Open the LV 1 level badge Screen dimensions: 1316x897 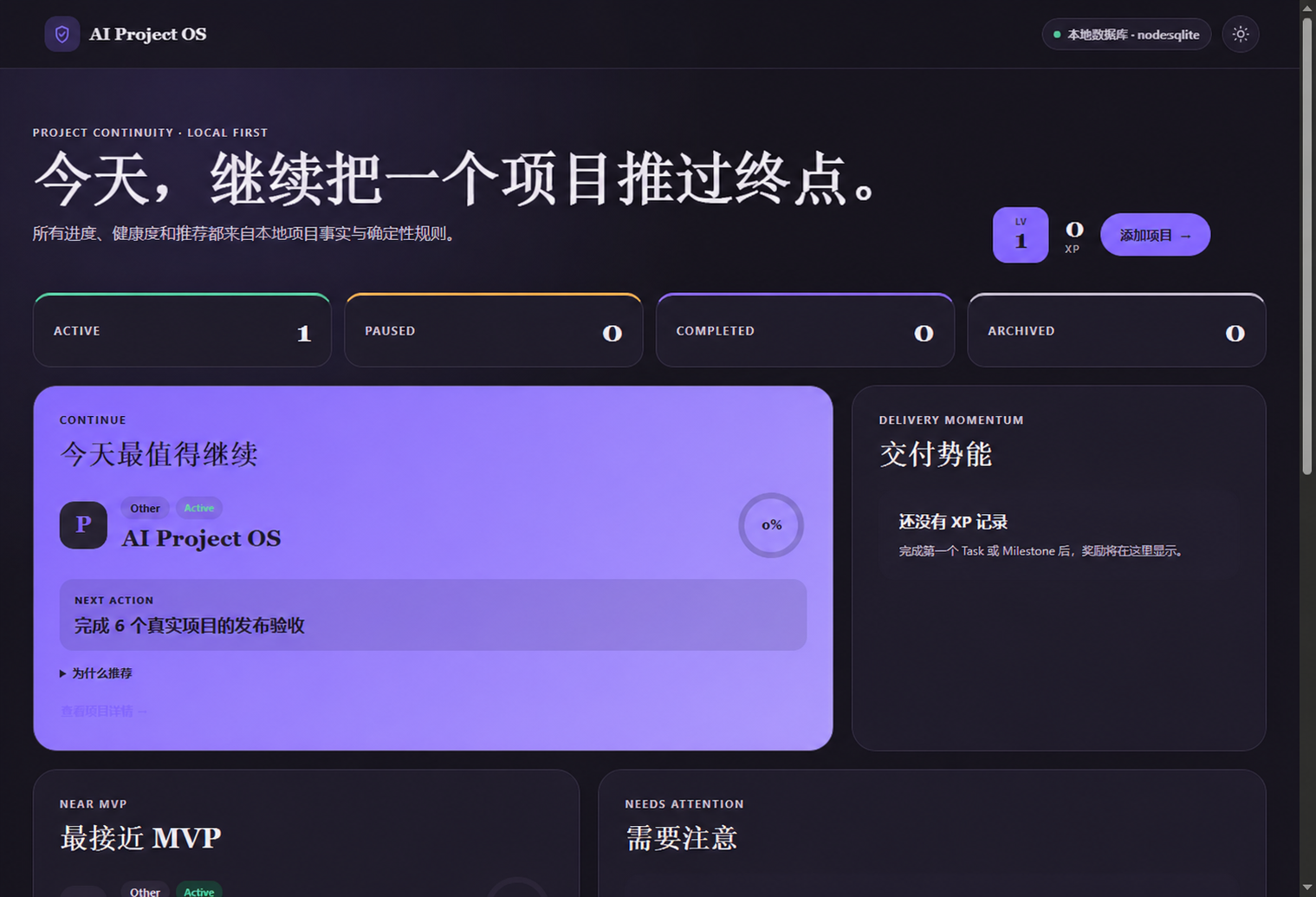pos(1021,235)
